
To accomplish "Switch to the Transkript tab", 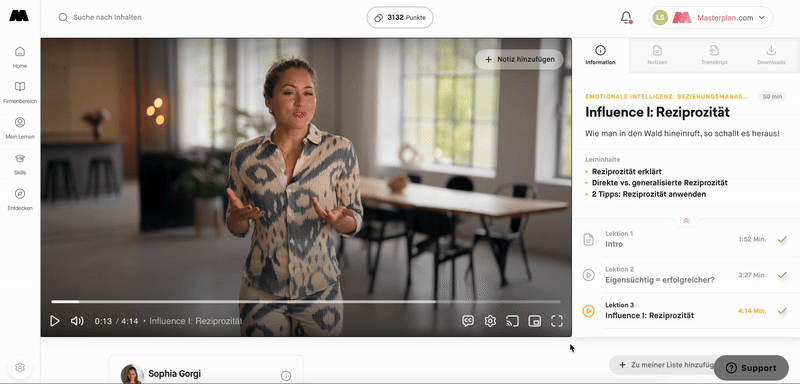I will coord(714,55).
